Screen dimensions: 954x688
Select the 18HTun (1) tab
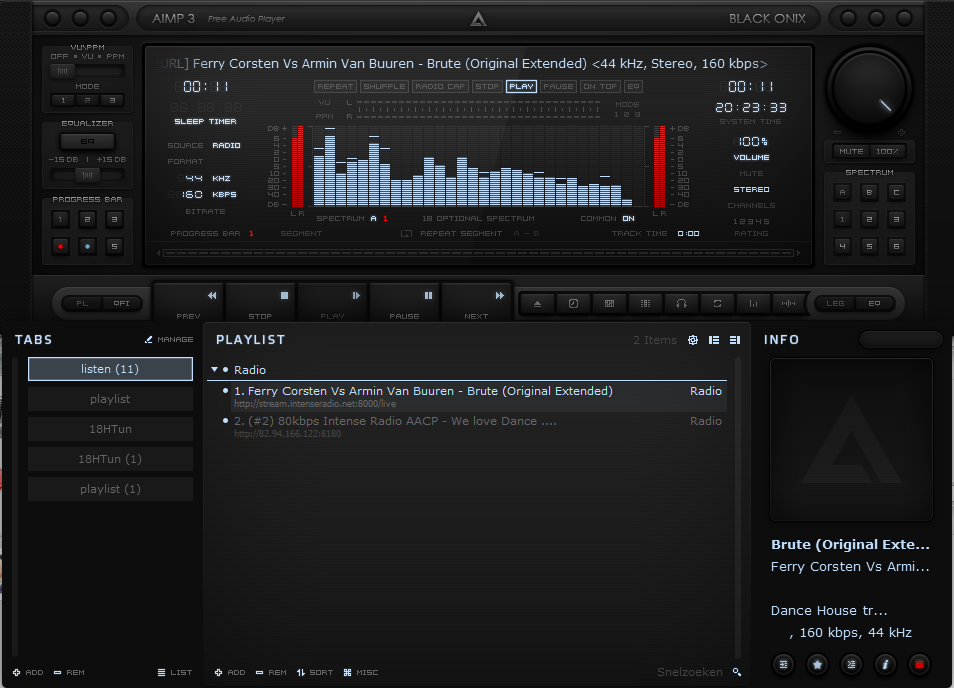tap(110, 459)
